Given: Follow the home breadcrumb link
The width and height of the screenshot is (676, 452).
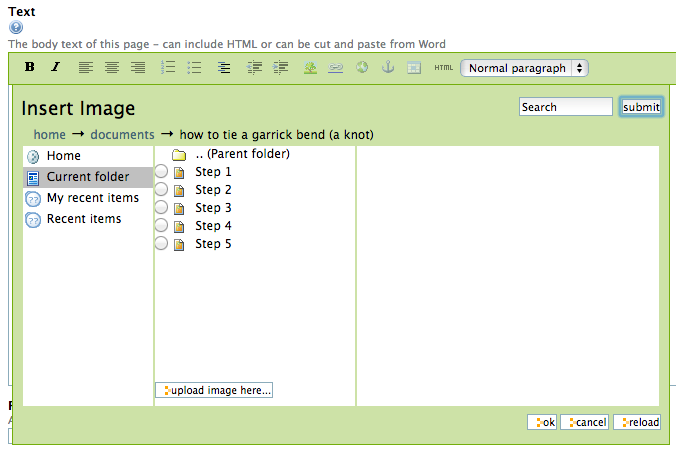Looking at the screenshot, I should click(x=50, y=135).
